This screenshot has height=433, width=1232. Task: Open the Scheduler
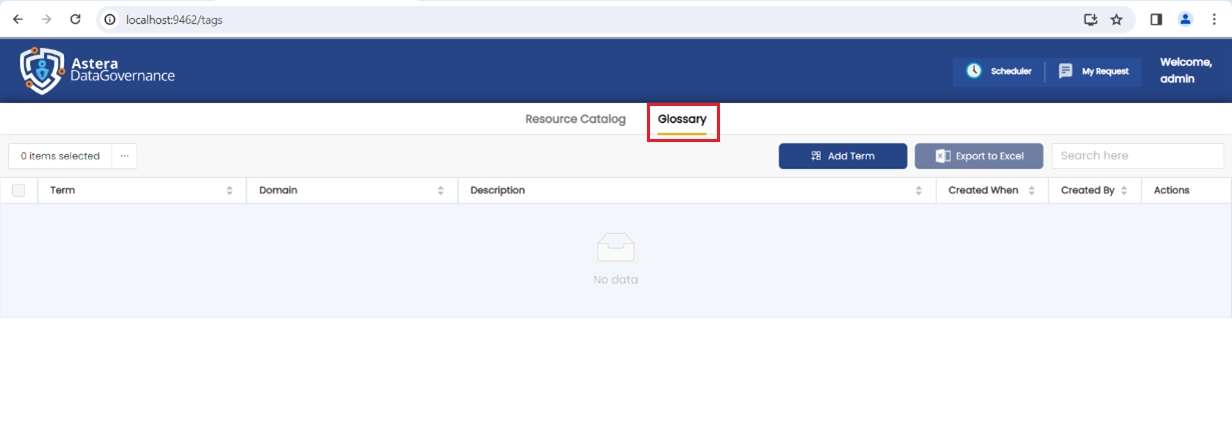tap(998, 71)
